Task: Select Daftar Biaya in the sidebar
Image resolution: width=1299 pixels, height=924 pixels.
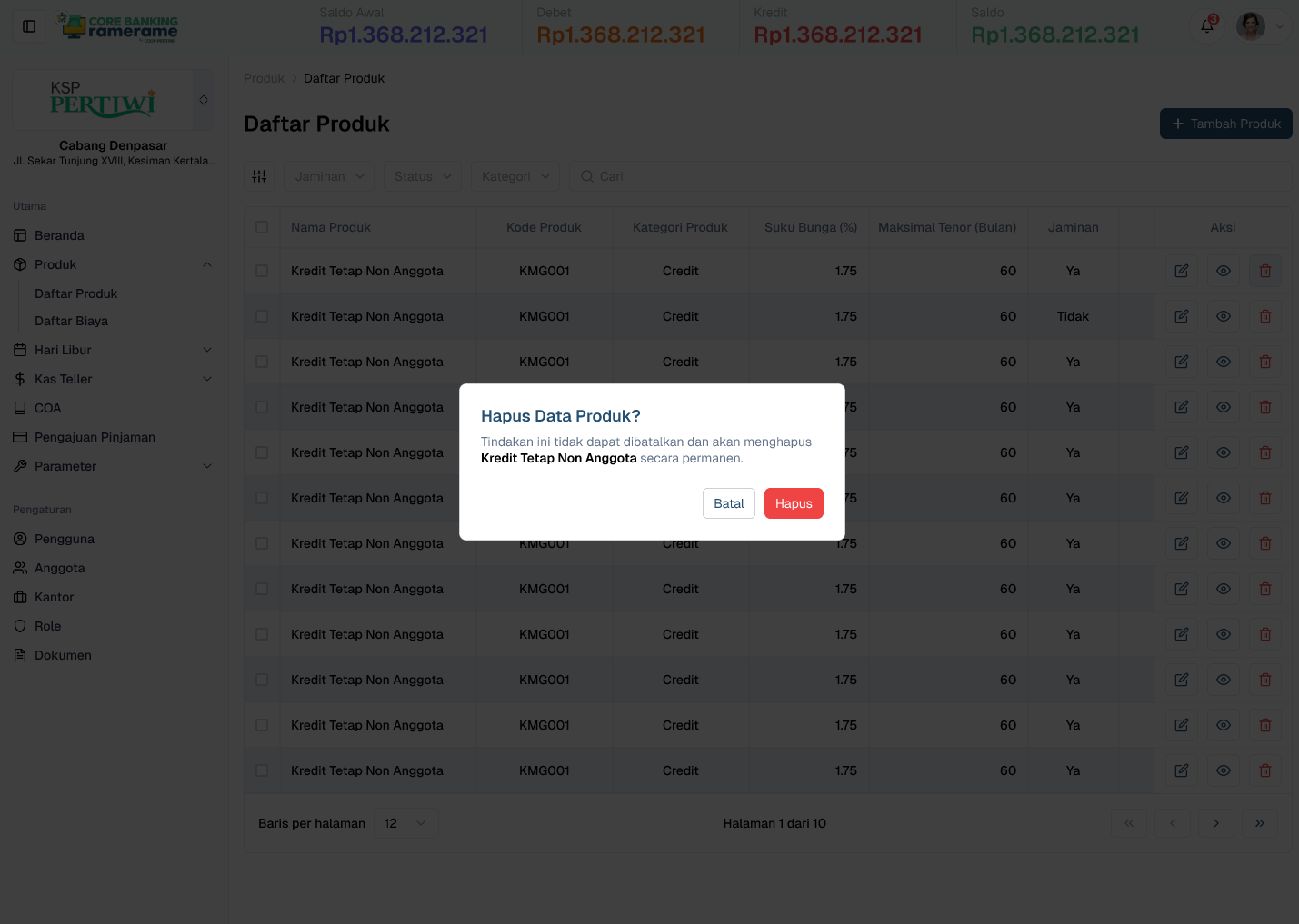Action: click(72, 321)
